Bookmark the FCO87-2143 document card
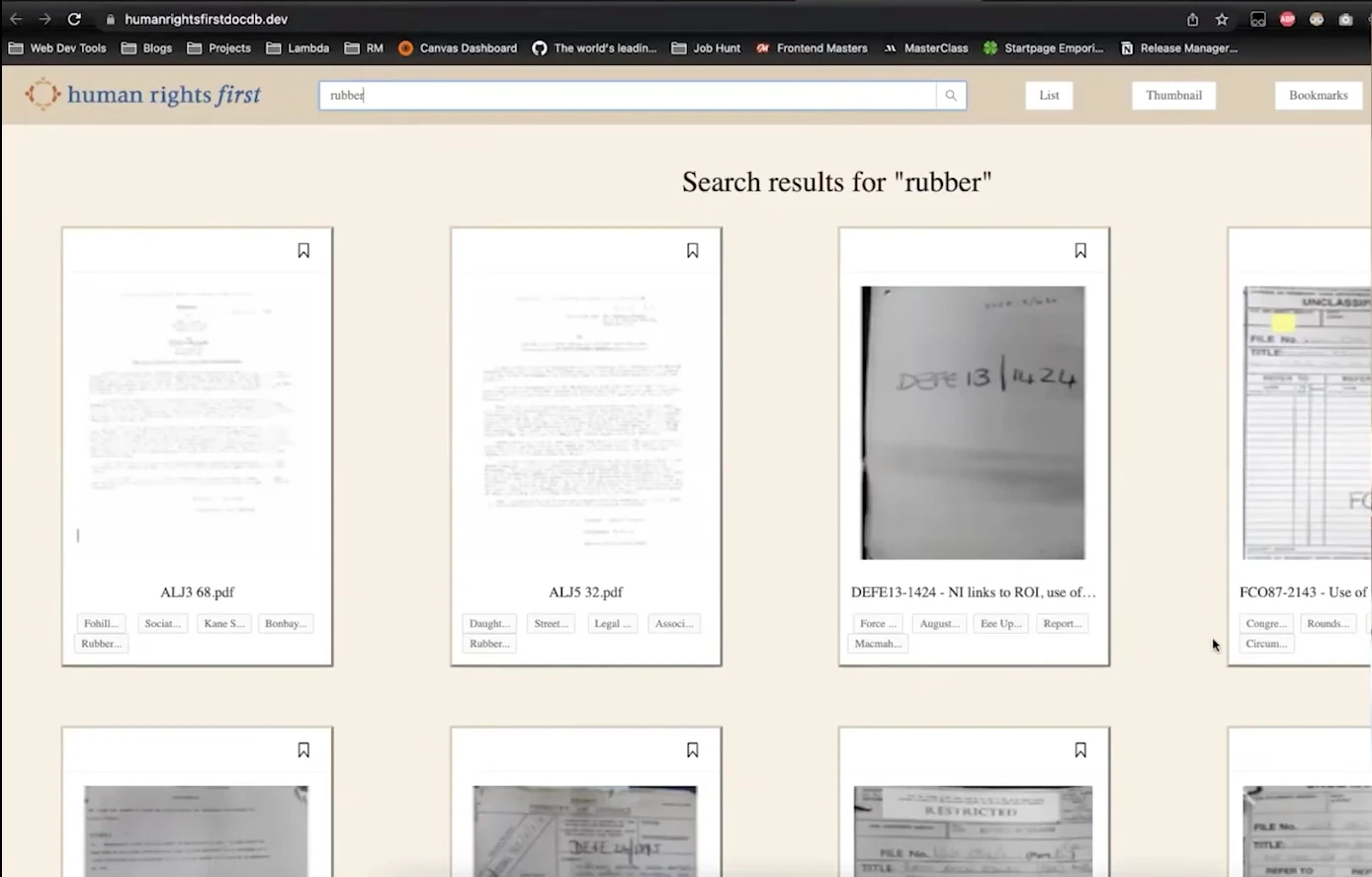 pyautogui.click(x=1368, y=250)
